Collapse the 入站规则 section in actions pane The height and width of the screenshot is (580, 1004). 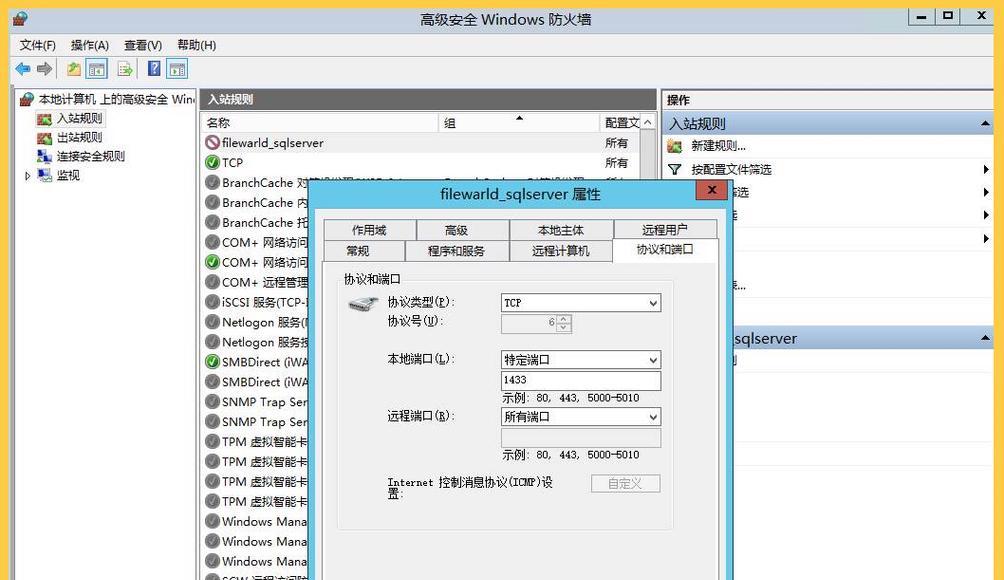click(985, 124)
